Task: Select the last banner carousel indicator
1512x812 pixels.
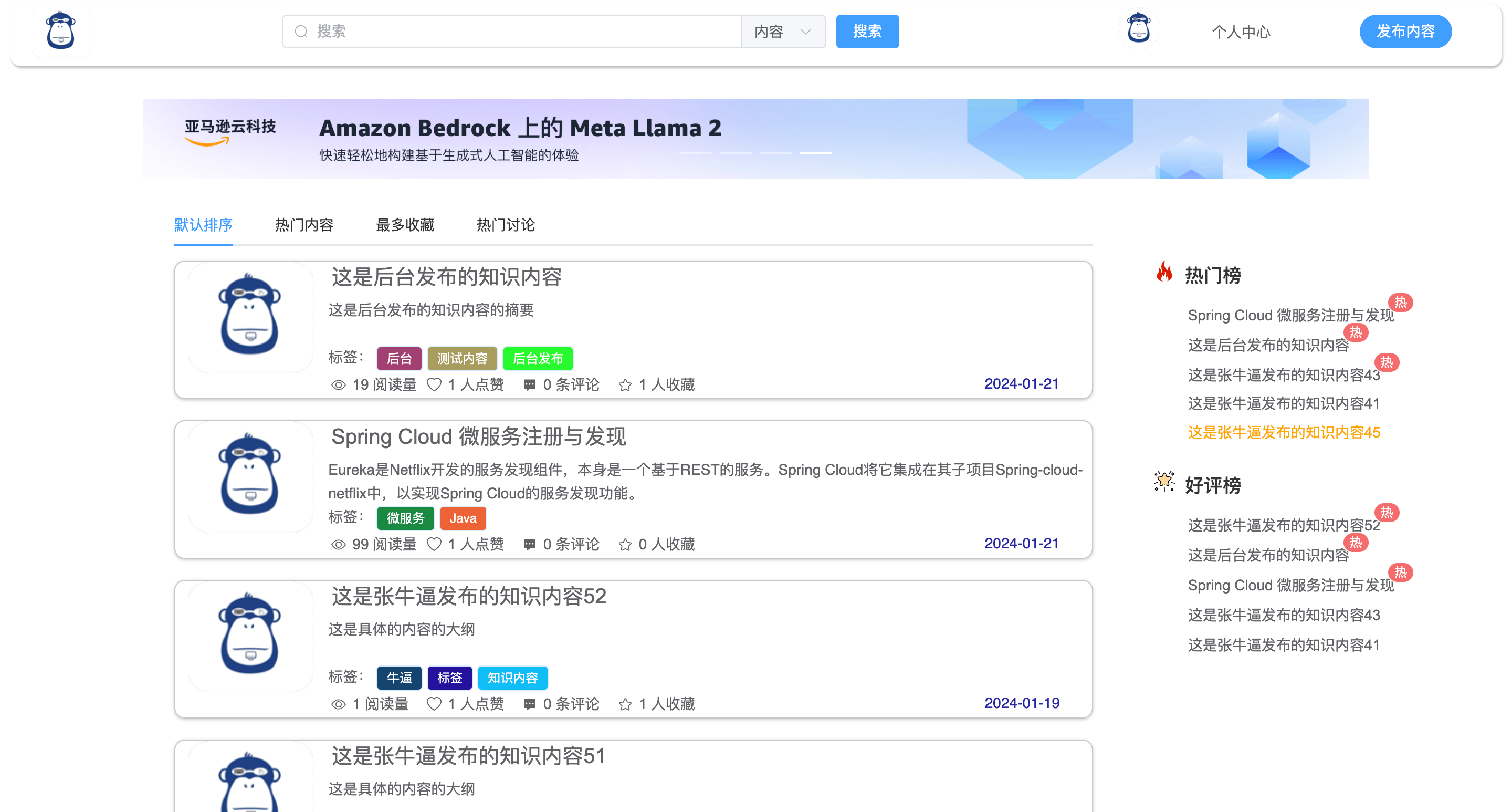Action: 815,153
